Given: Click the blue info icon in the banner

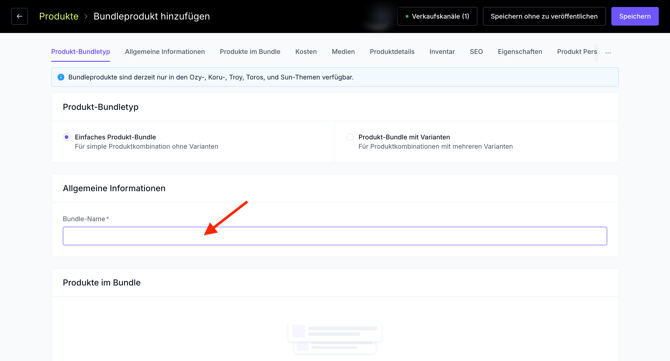Looking at the screenshot, I should point(61,77).
